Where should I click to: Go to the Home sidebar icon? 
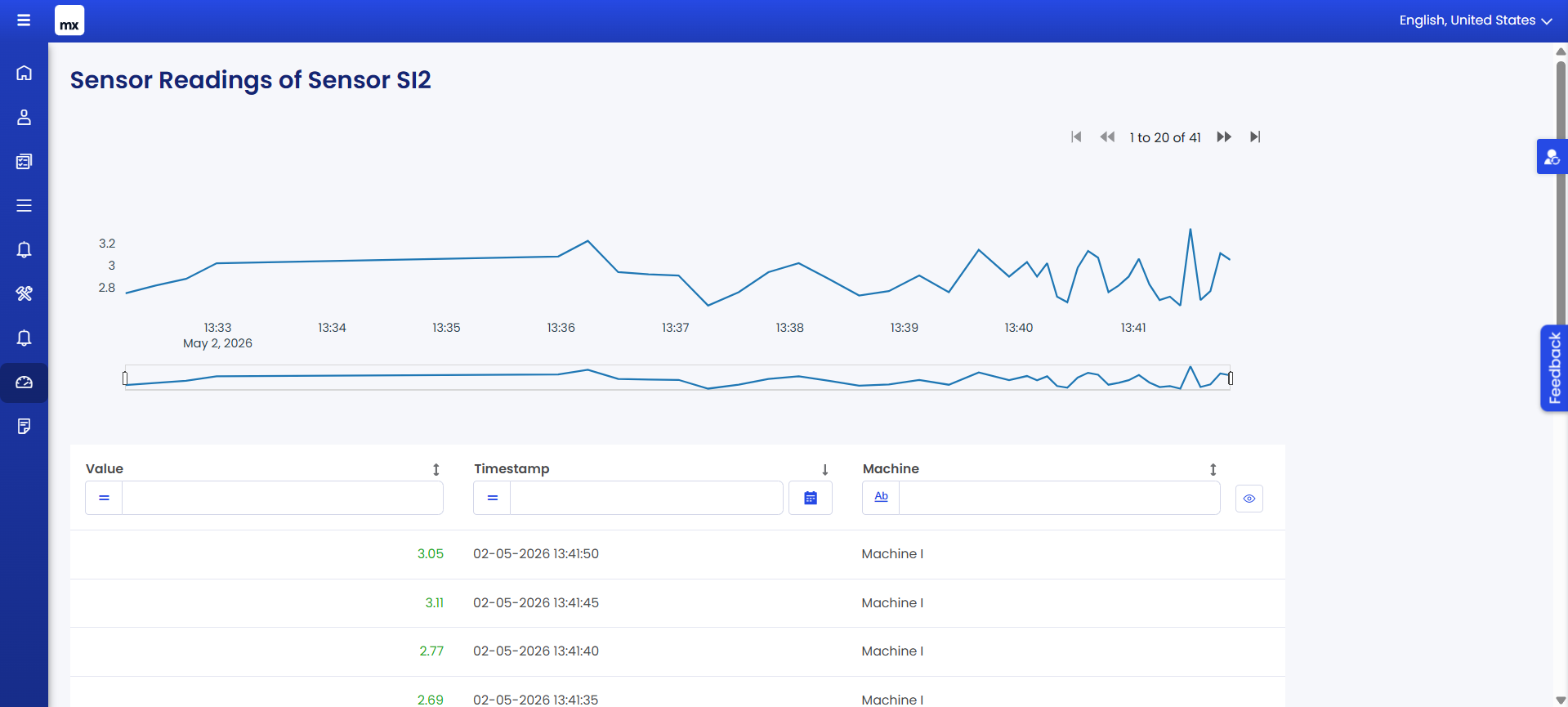point(24,73)
